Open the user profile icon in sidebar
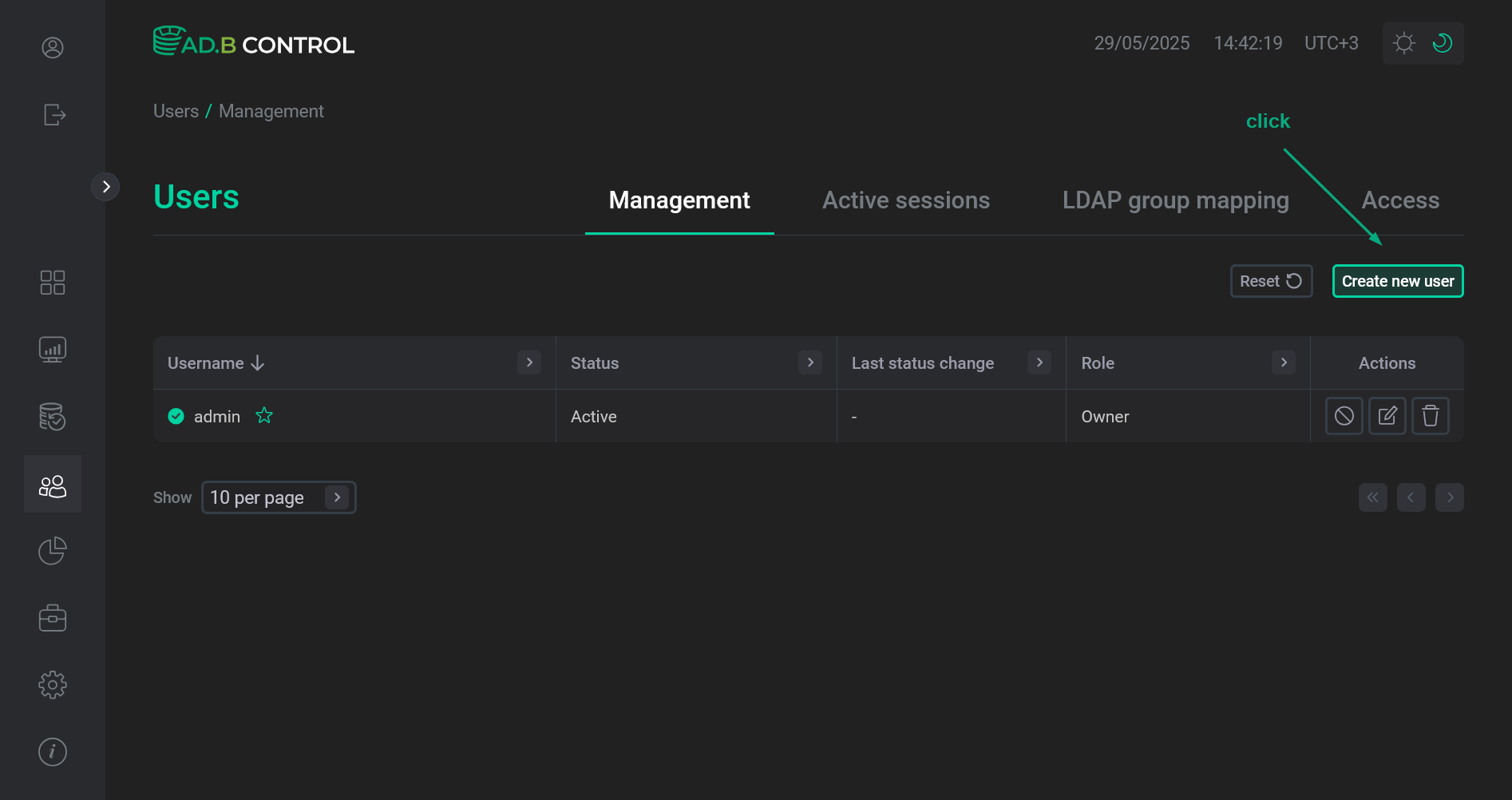 53,47
